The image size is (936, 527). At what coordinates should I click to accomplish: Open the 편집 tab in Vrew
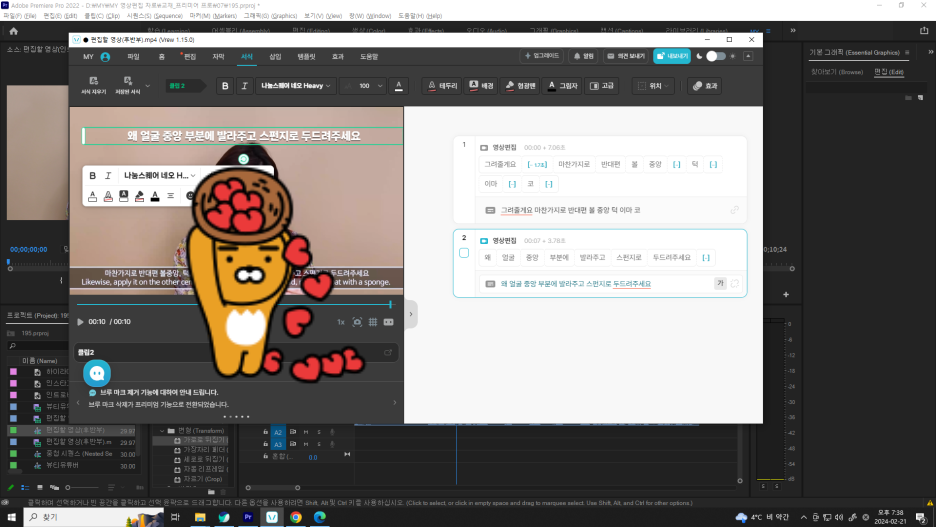pos(189,57)
